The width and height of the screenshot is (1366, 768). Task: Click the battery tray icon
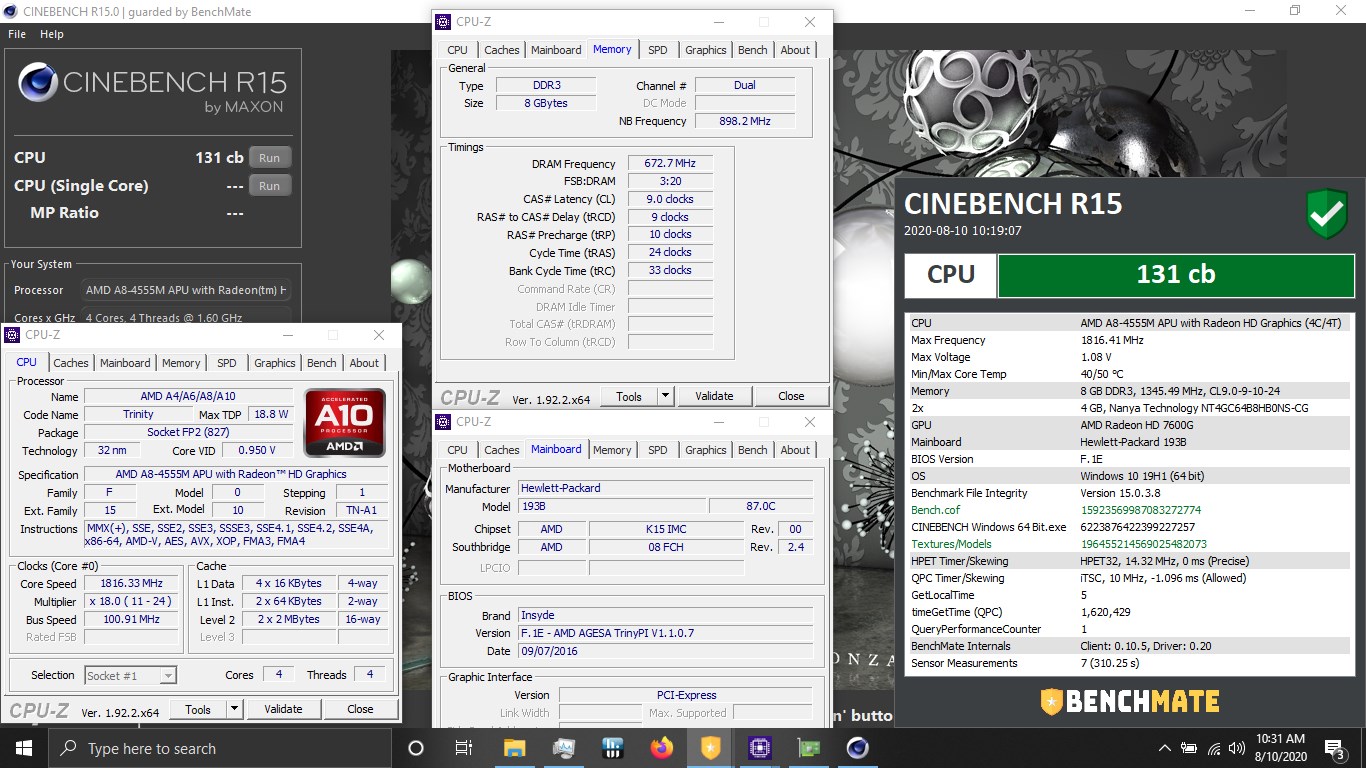1190,748
